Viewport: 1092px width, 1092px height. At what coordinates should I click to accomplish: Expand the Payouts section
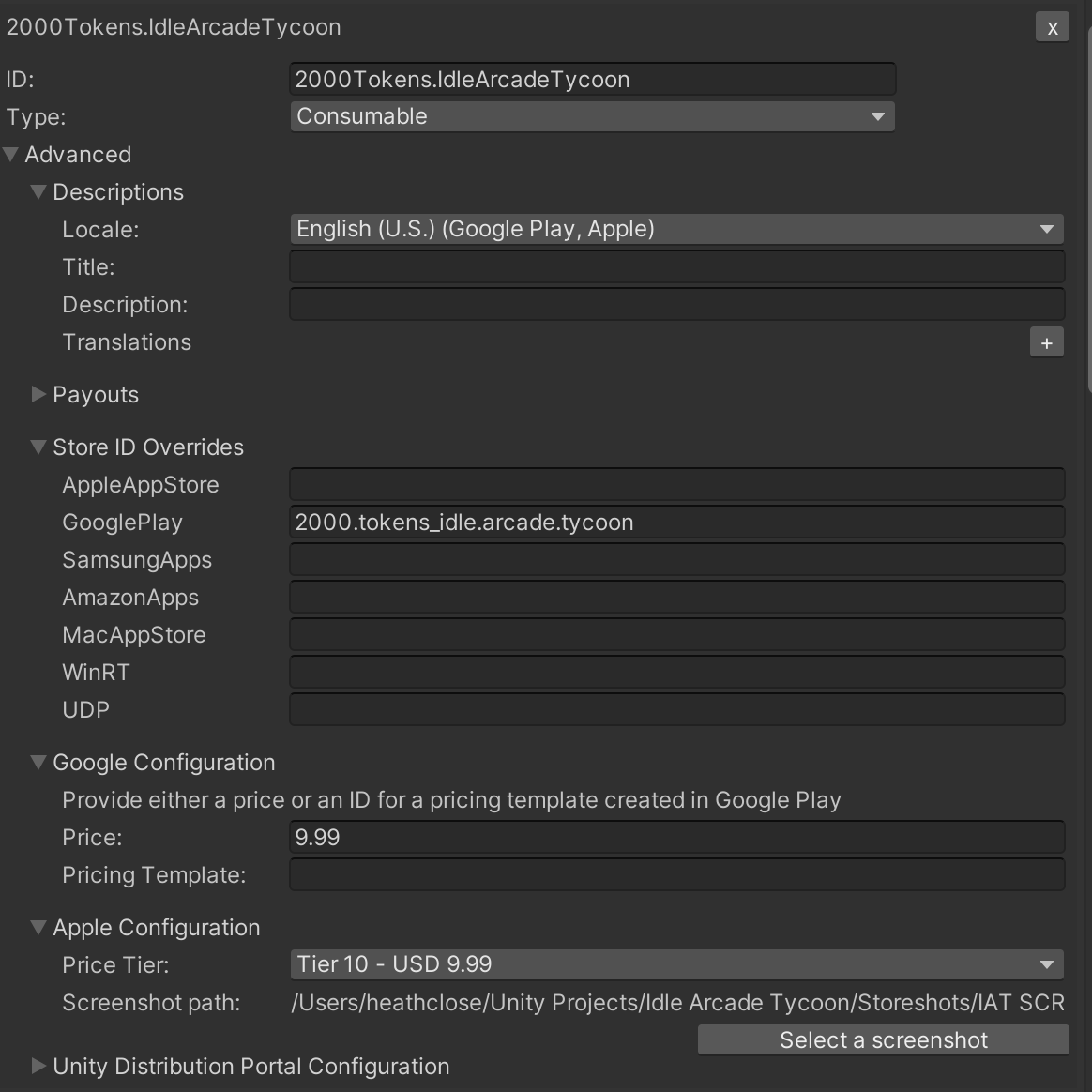pos(38,395)
